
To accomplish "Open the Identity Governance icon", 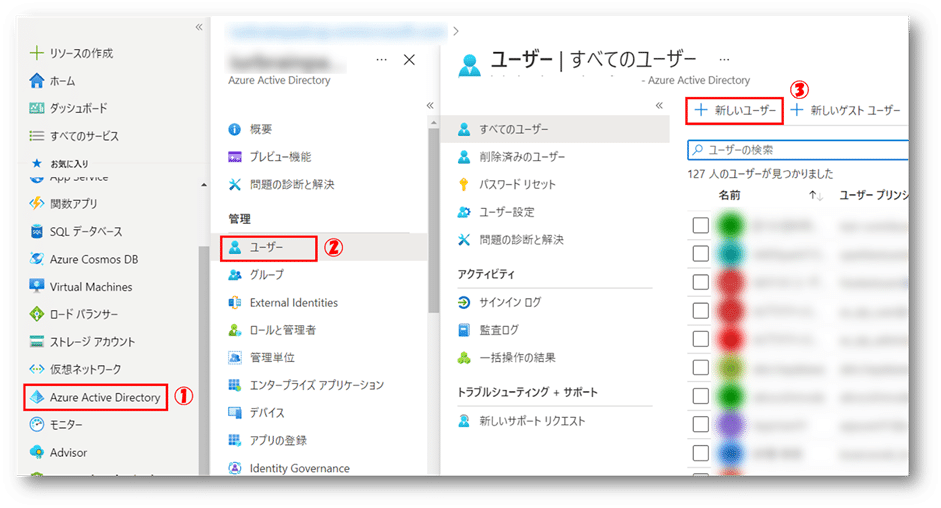I will (235, 468).
